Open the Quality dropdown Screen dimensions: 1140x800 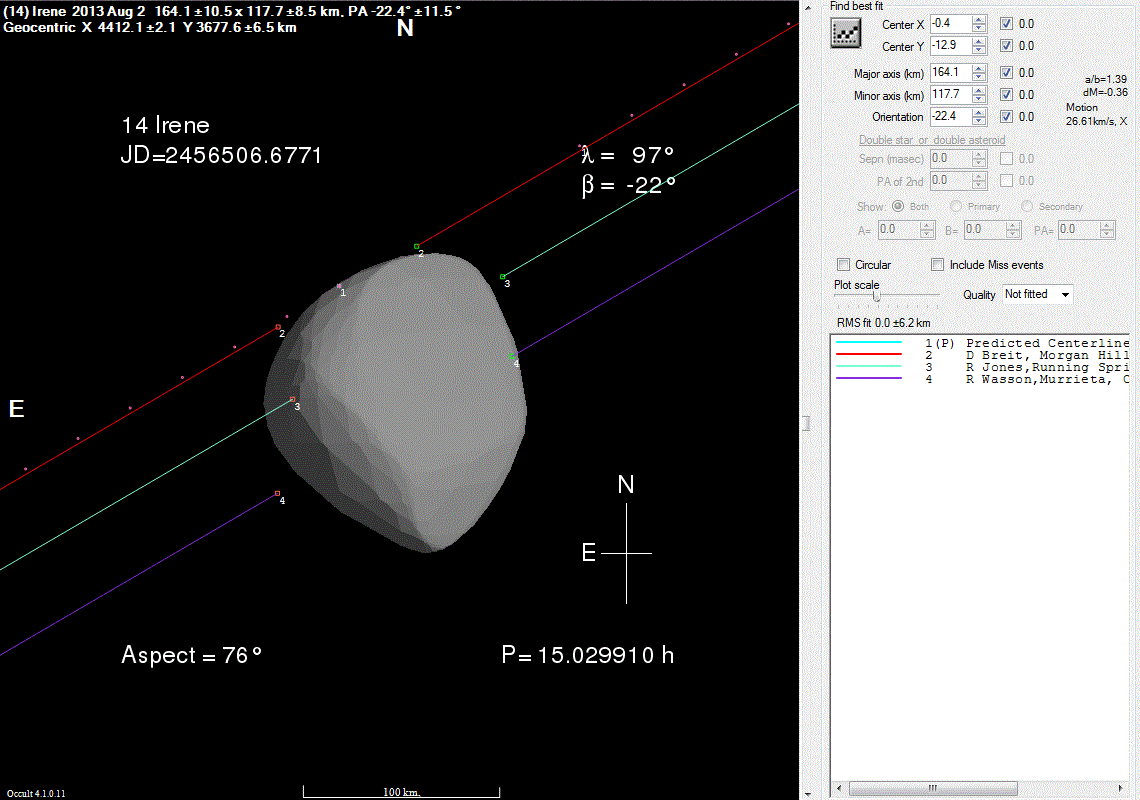pos(1064,295)
